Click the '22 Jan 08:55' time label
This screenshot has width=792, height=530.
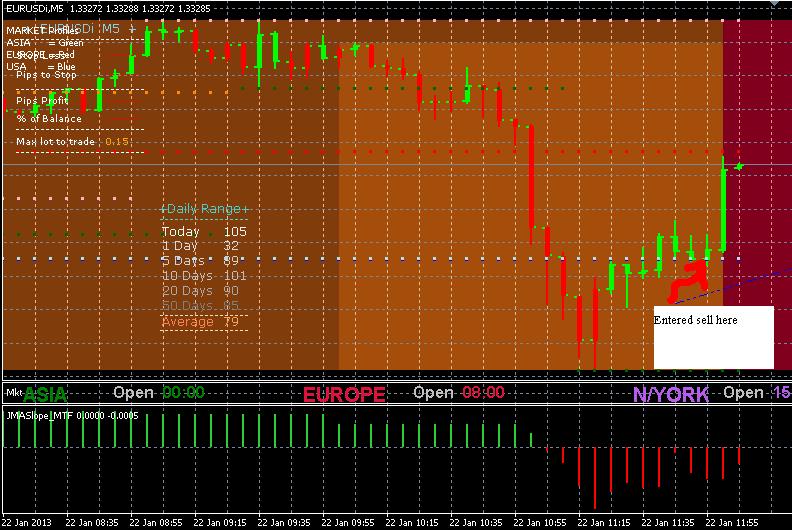(156, 522)
